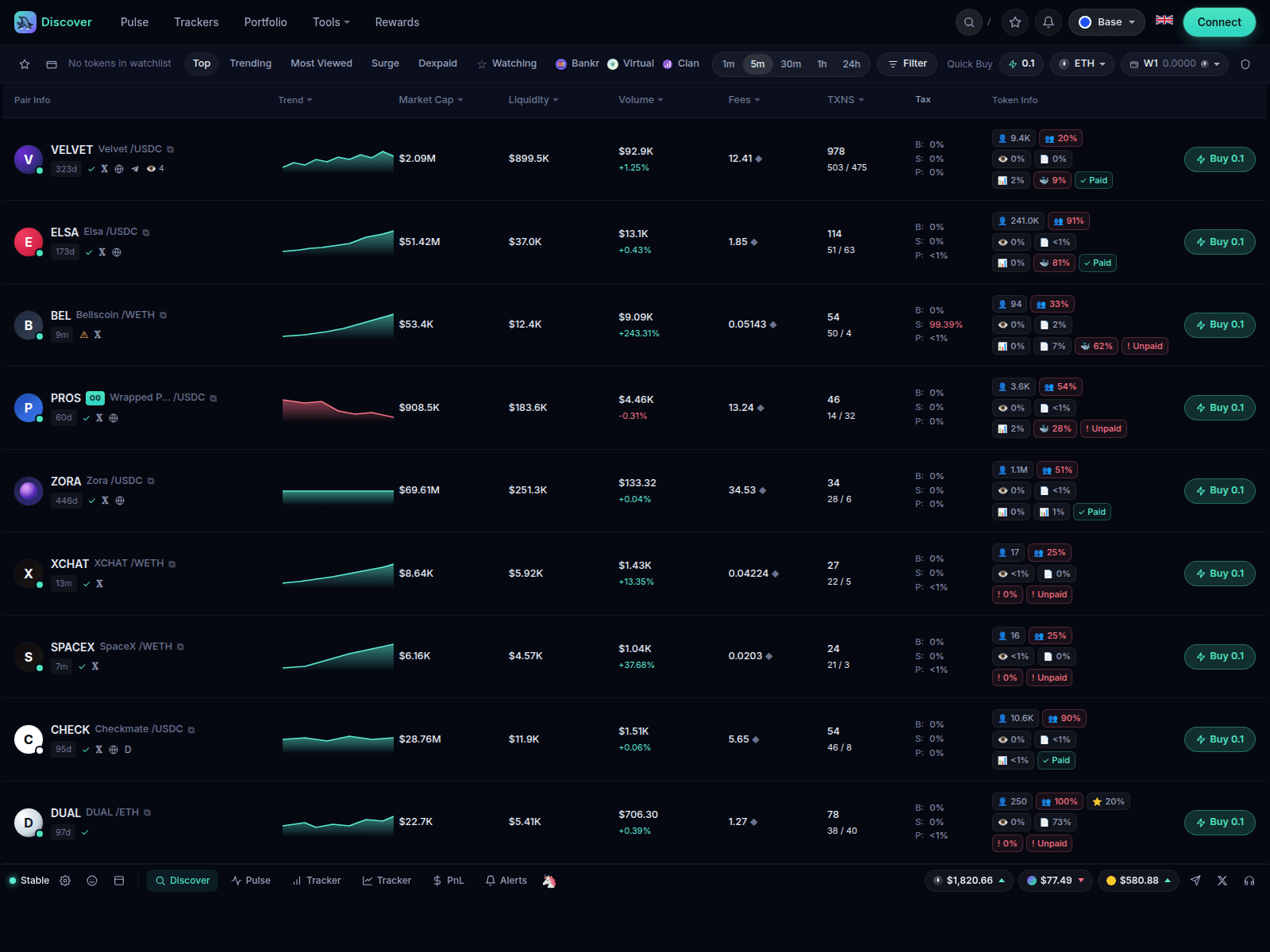Open W1 wallet dropdown

point(1175,64)
